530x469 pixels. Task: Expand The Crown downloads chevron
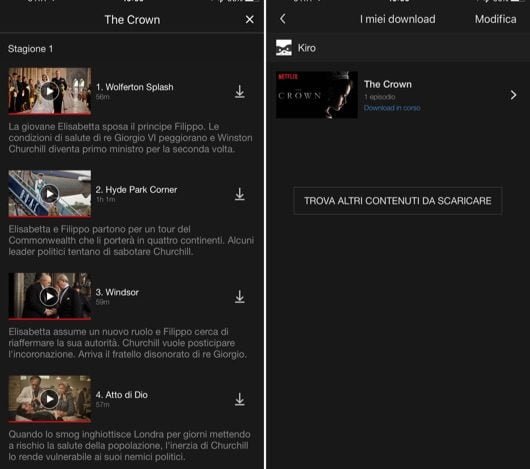[513, 95]
